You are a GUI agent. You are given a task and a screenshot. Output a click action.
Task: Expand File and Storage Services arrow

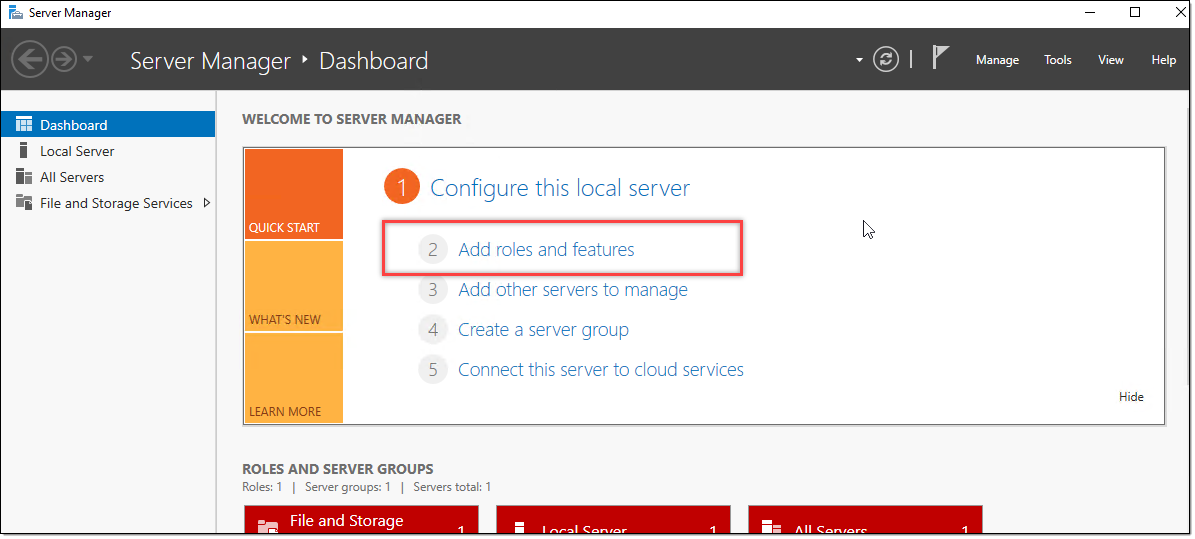pos(207,203)
